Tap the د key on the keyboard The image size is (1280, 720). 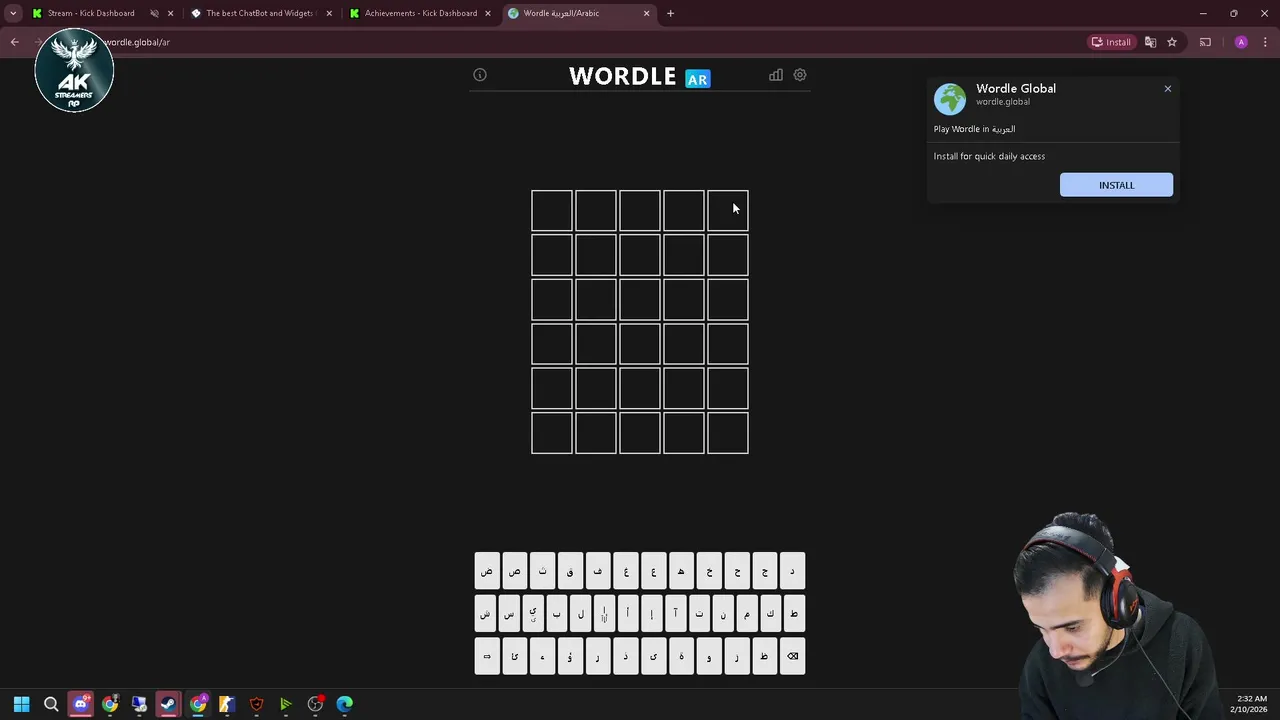click(792, 570)
